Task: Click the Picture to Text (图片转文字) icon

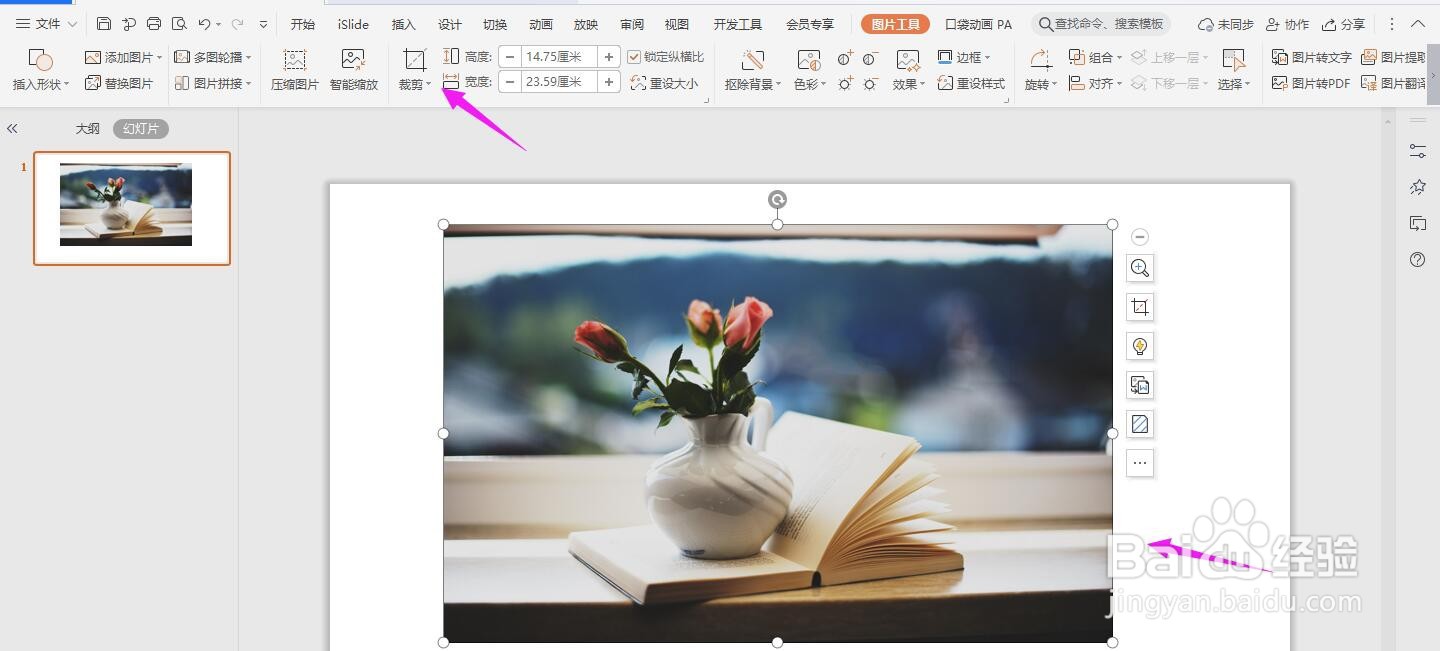Action: pos(1280,58)
